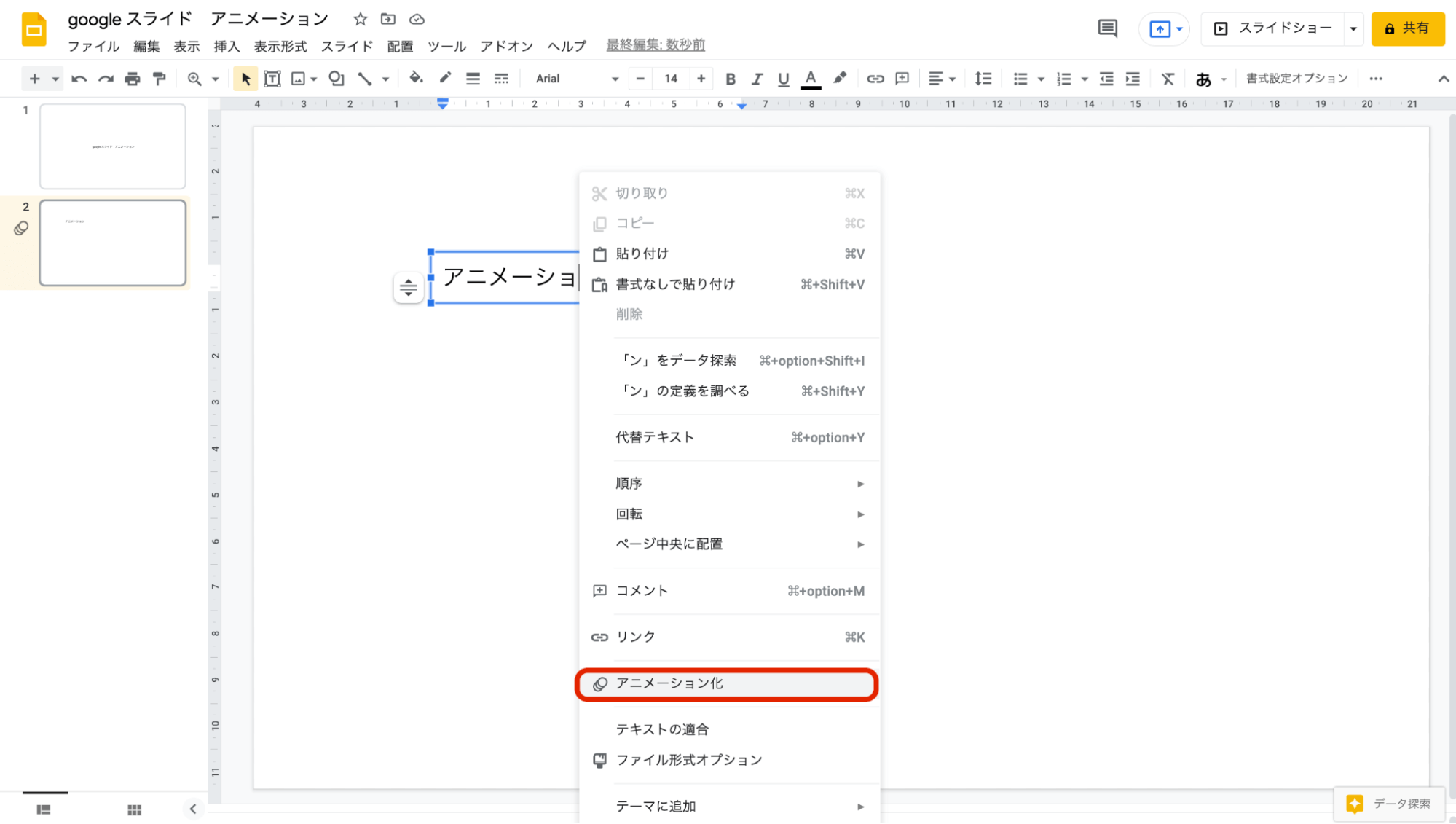Click the input tools あ icon

pyautogui.click(x=1203, y=79)
